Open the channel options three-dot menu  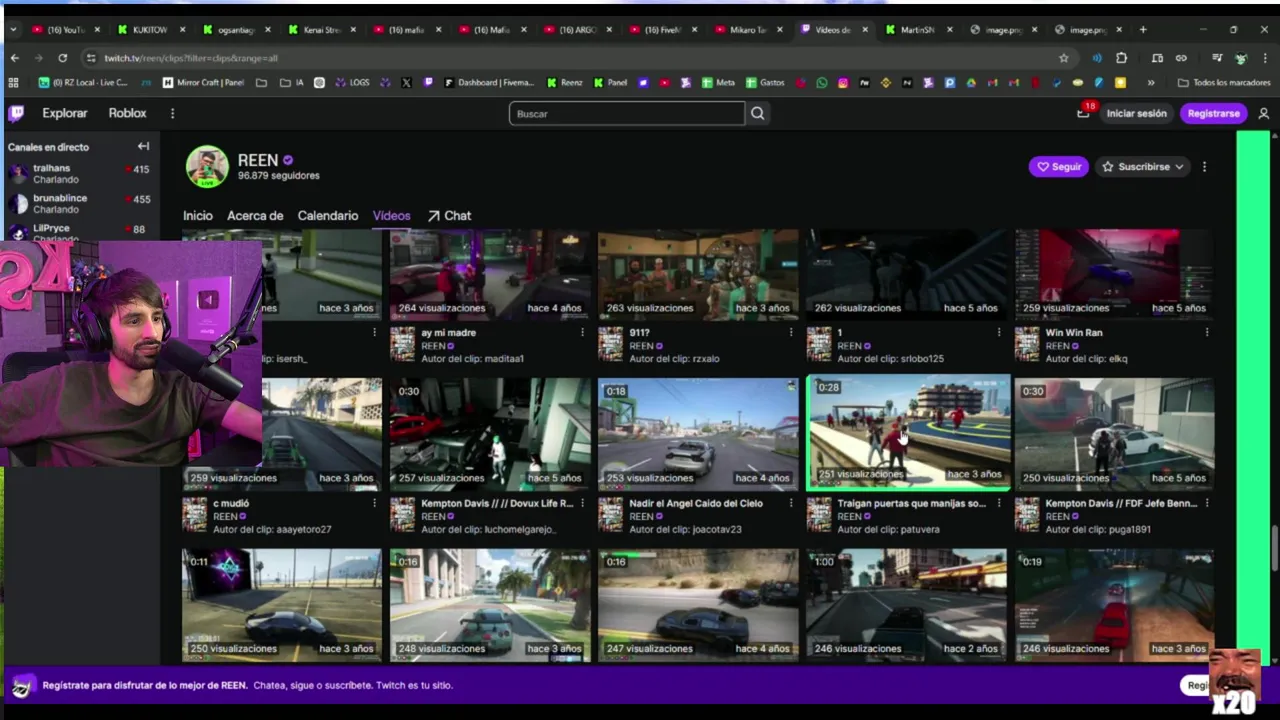coord(1204,167)
